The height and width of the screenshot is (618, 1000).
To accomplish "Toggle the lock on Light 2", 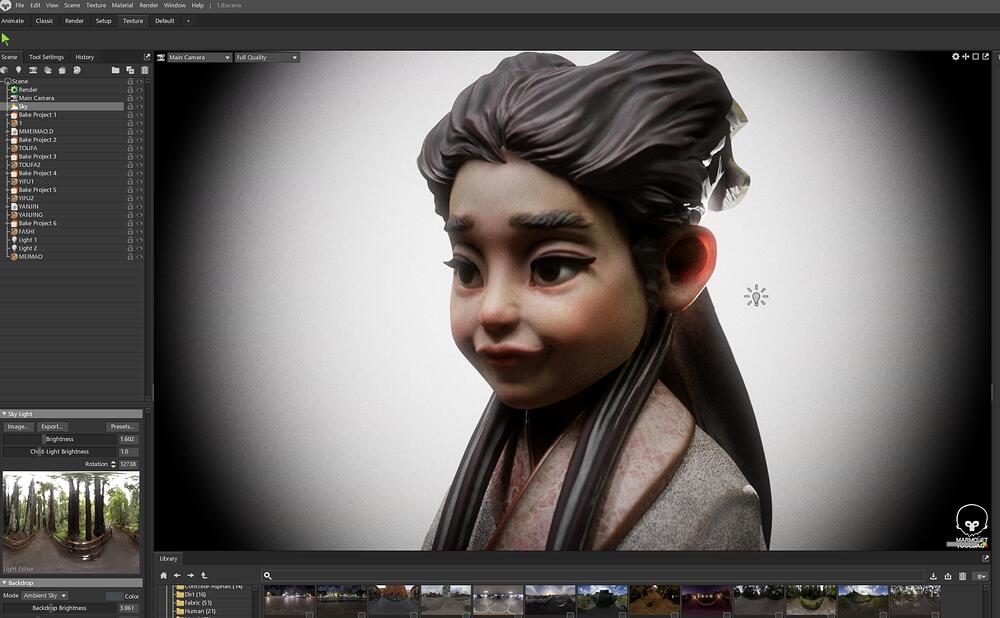I will pyautogui.click(x=130, y=248).
